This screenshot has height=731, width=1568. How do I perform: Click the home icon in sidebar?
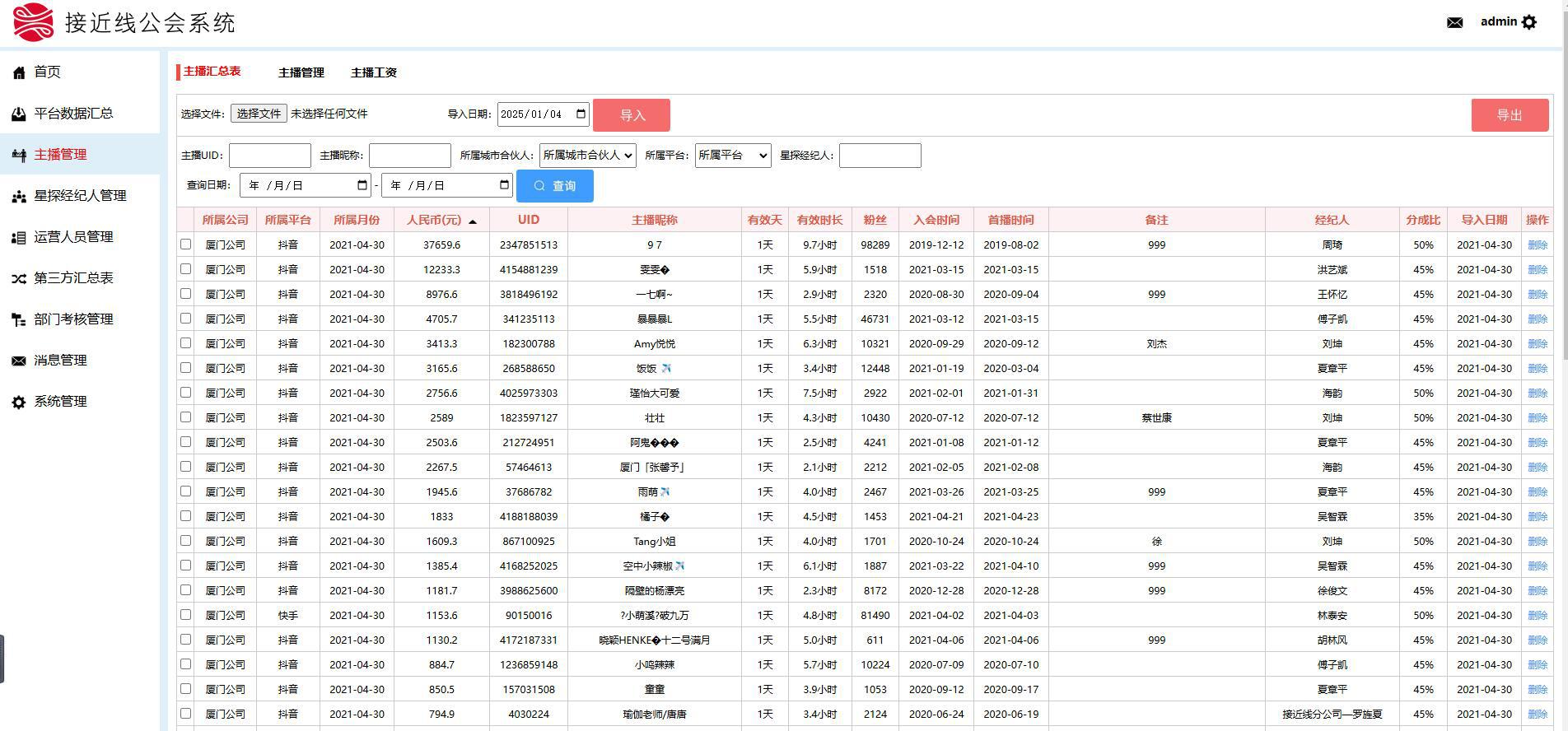(x=19, y=72)
